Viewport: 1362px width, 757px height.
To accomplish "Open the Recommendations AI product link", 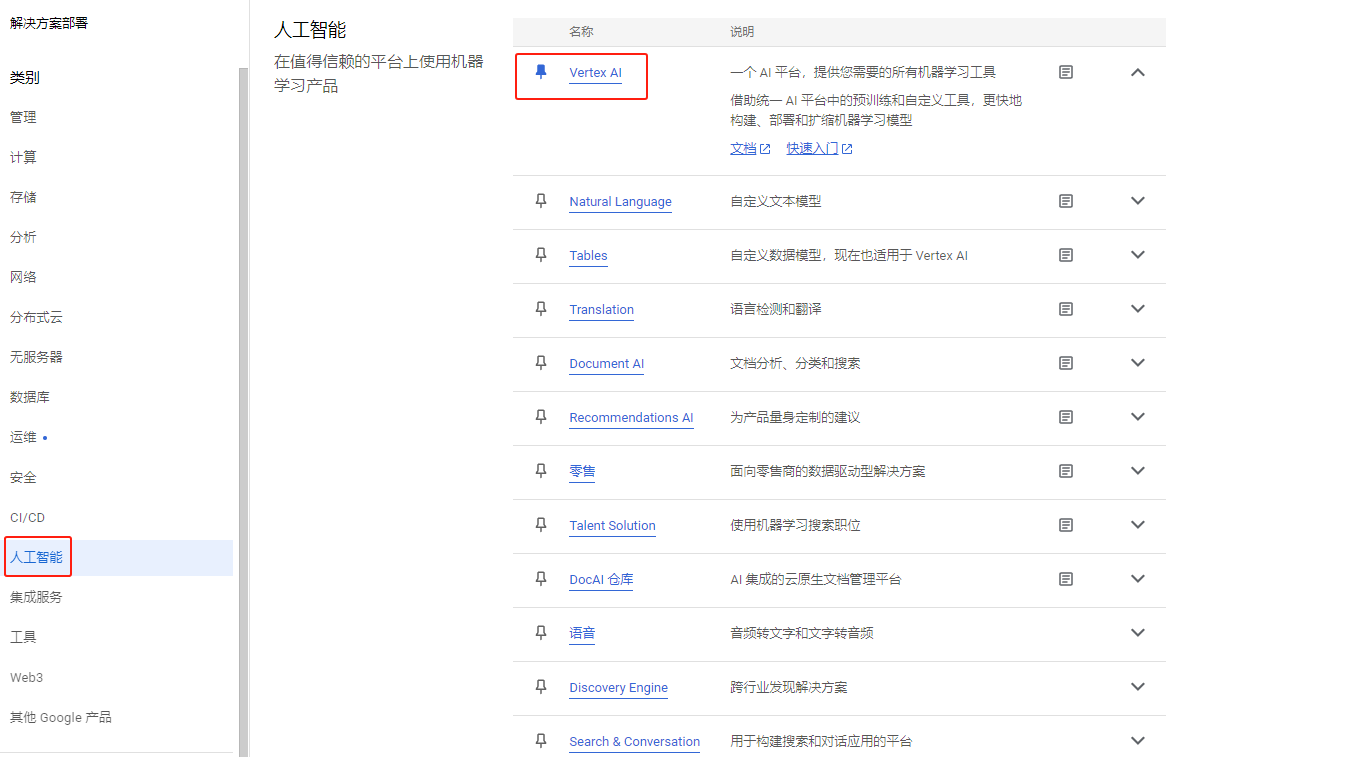I will tap(631, 418).
